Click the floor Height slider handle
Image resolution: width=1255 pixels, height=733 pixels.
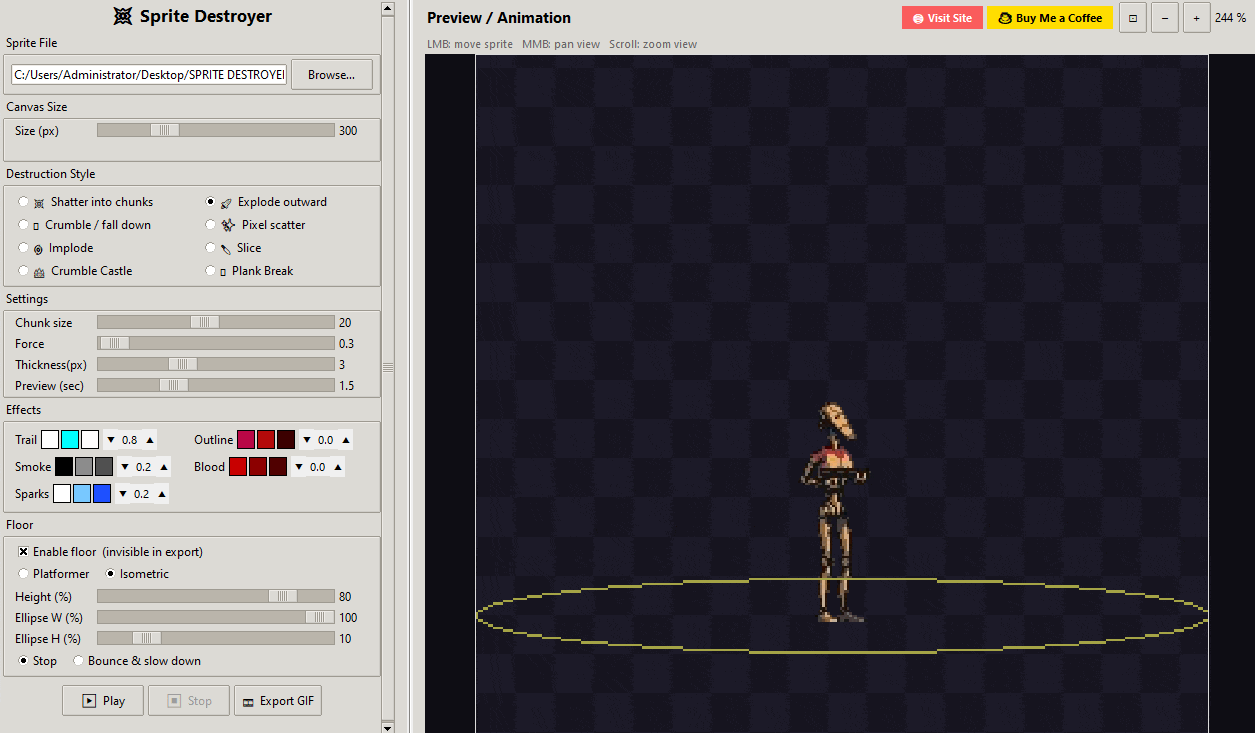click(x=283, y=596)
